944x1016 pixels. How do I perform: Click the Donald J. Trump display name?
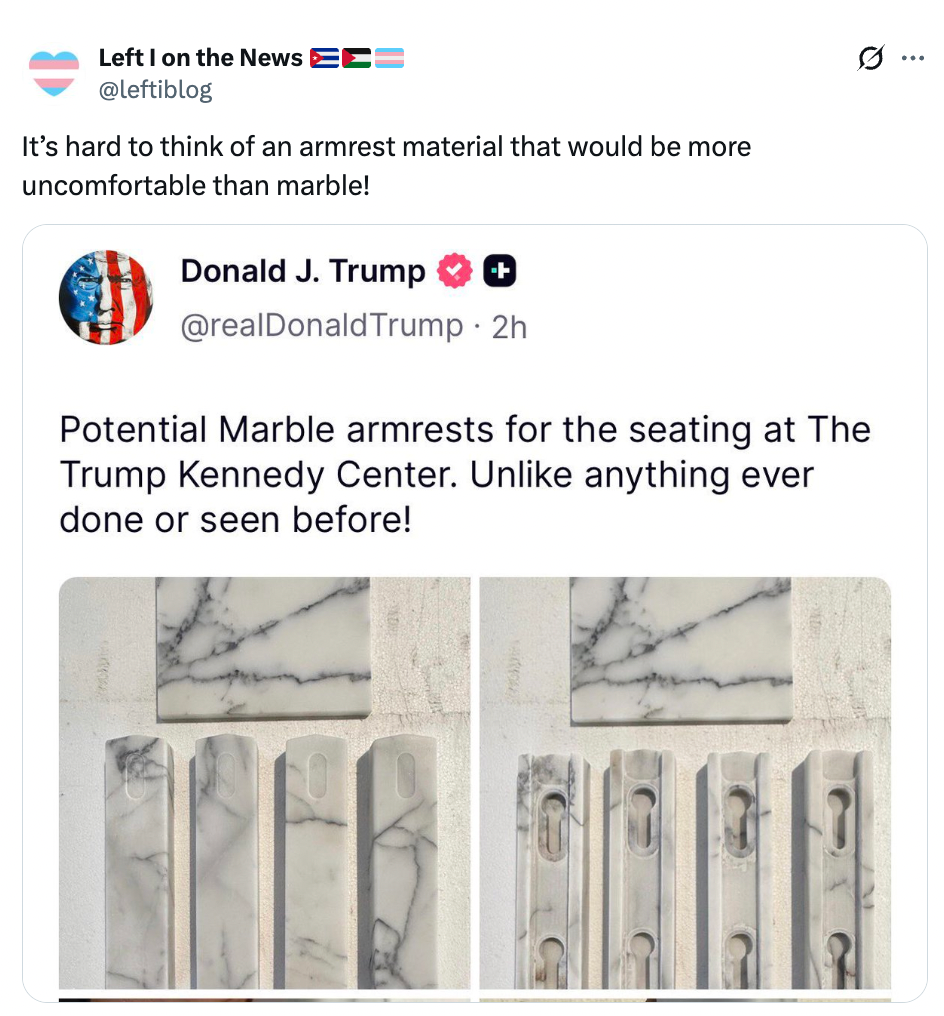(x=302, y=271)
